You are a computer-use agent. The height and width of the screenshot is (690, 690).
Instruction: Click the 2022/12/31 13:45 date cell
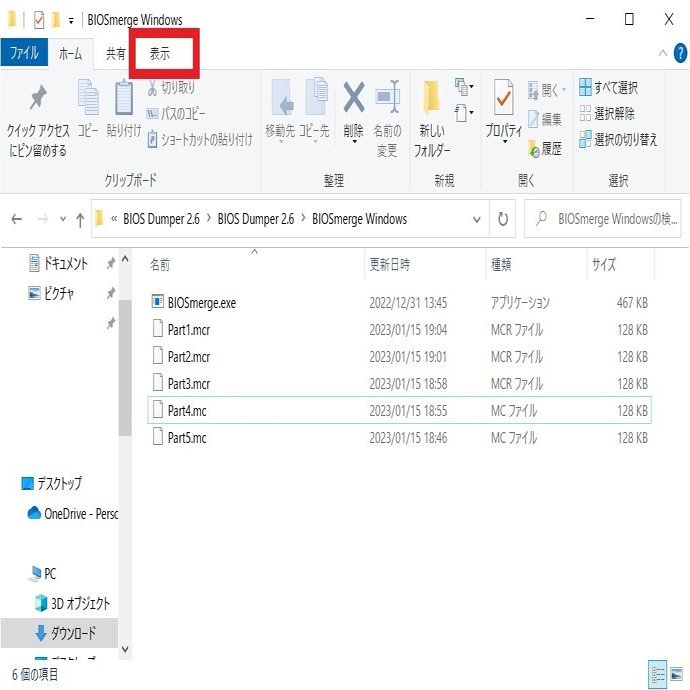coord(408,302)
